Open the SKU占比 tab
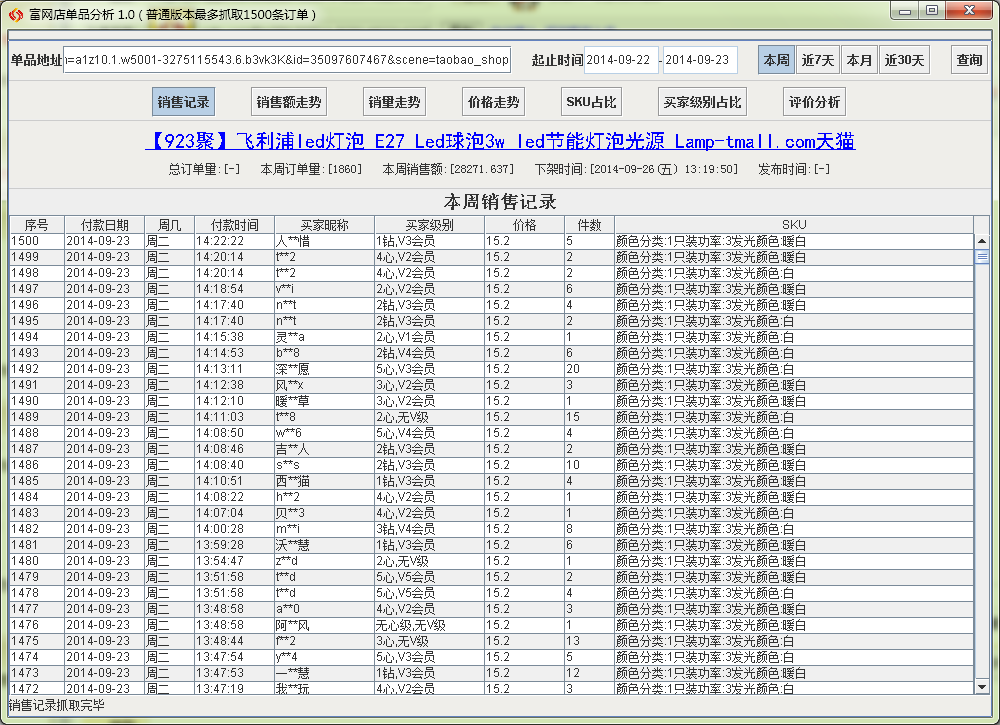Image resolution: width=1000 pixels, height=725 pixels. point(591,102)
